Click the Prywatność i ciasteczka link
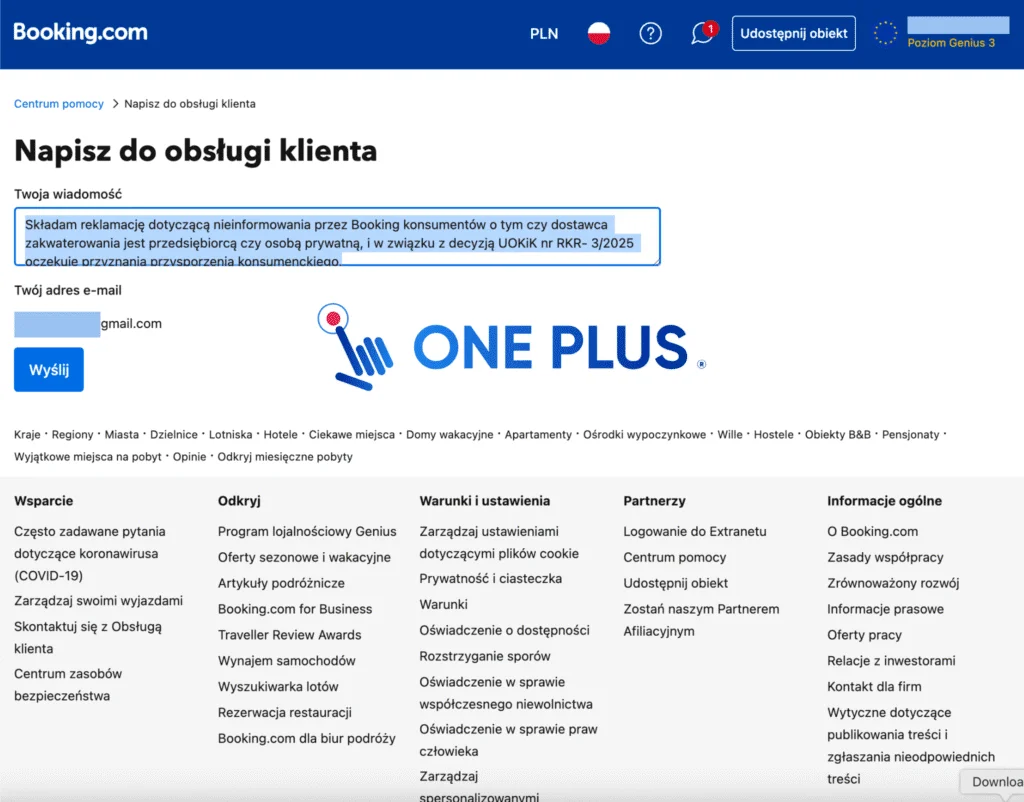 [x=490, y=578]
